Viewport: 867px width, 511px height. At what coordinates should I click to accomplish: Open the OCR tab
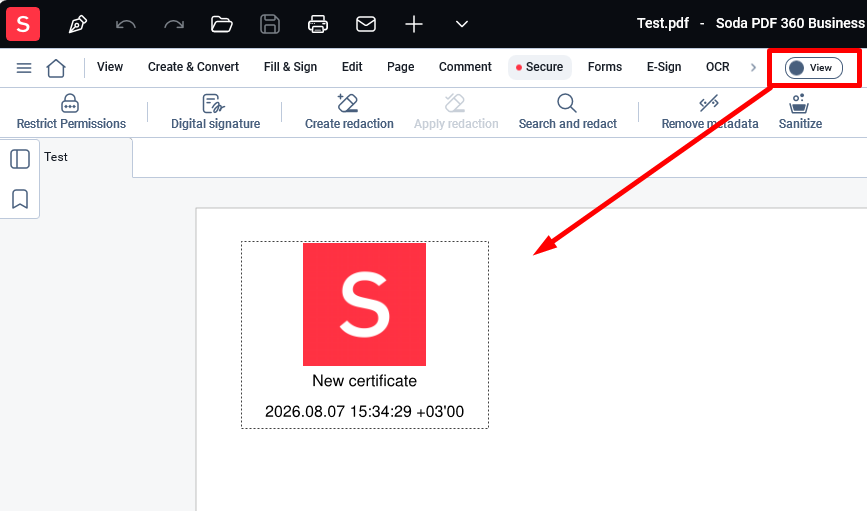(717, 67)
